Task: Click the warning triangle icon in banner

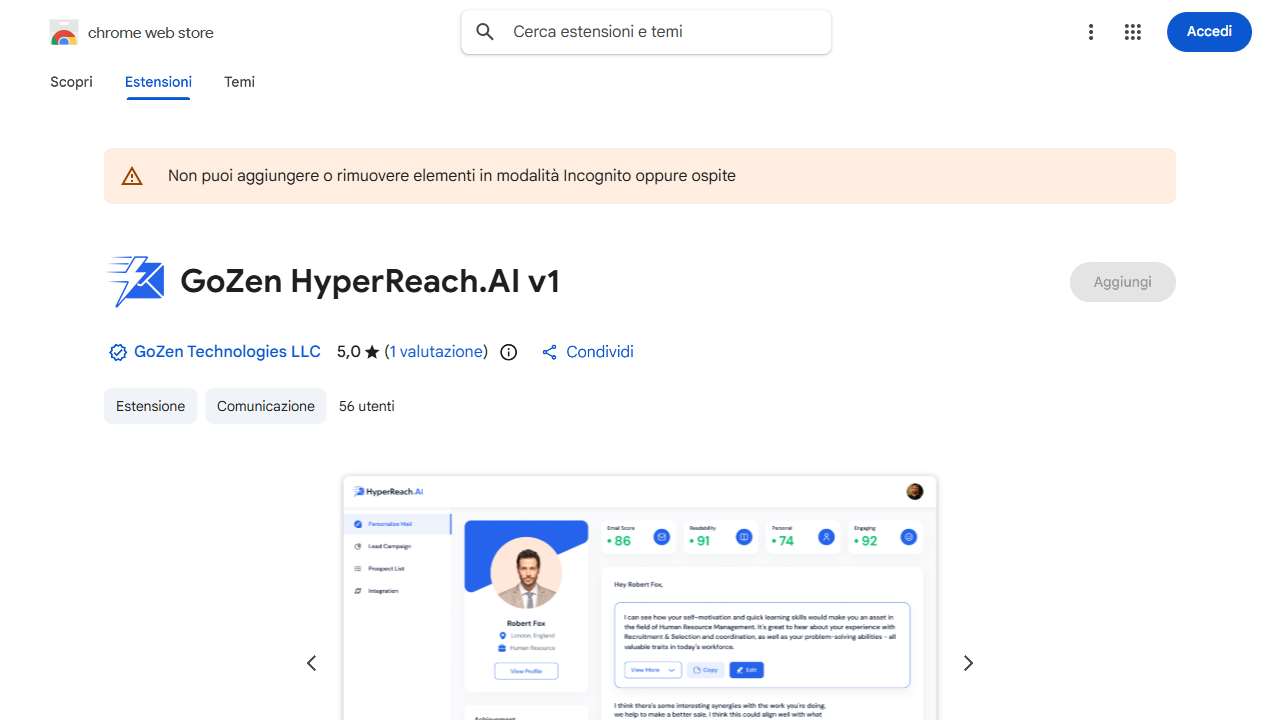Action: 132,176
